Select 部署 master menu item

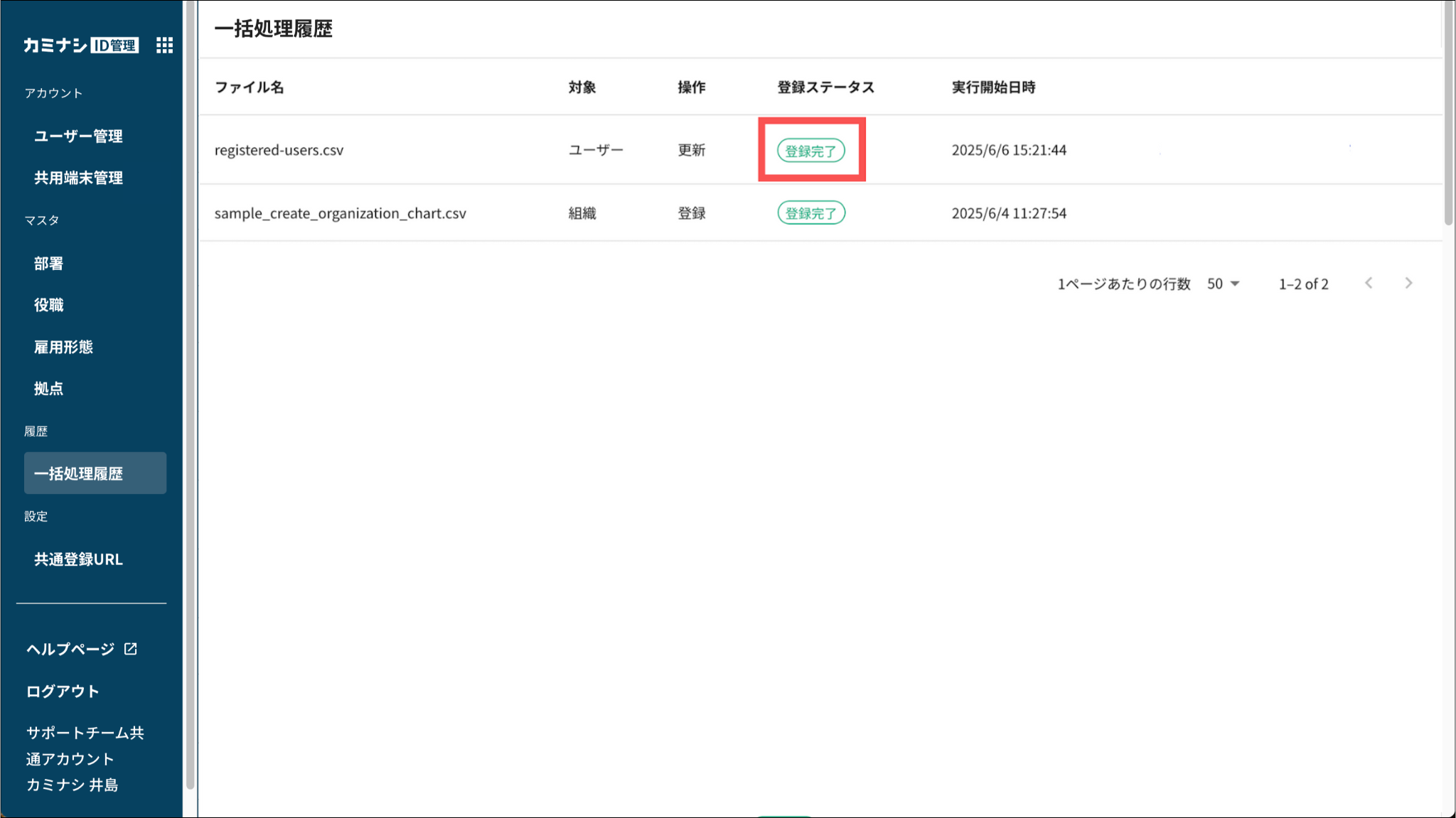click(48, 264)
